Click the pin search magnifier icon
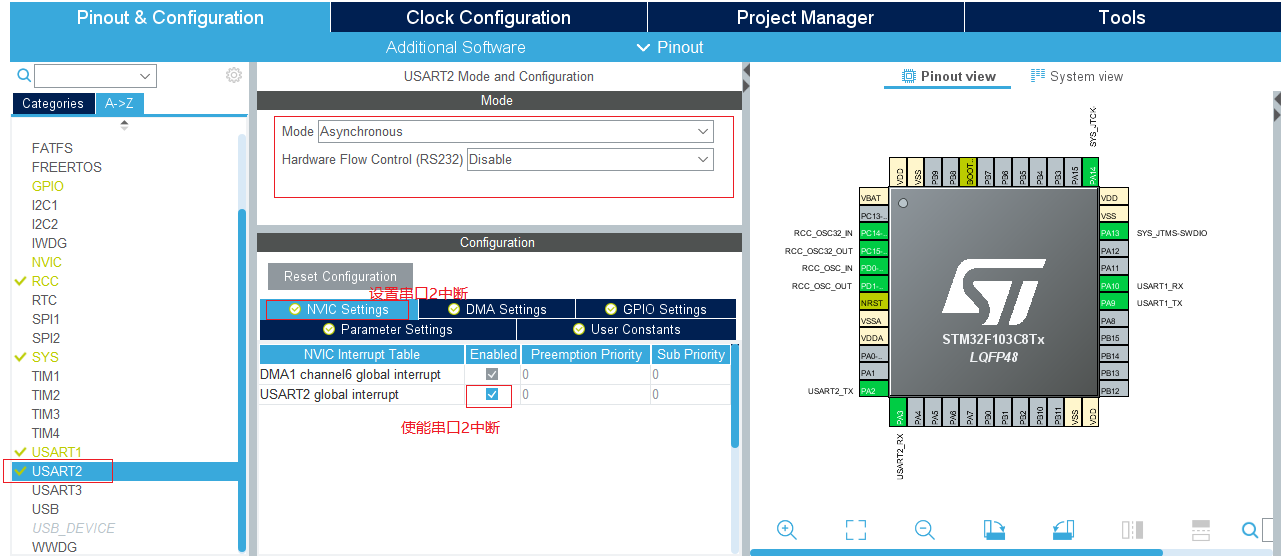This screenshot has height=556, width=1286. [x=1250, y=530]
